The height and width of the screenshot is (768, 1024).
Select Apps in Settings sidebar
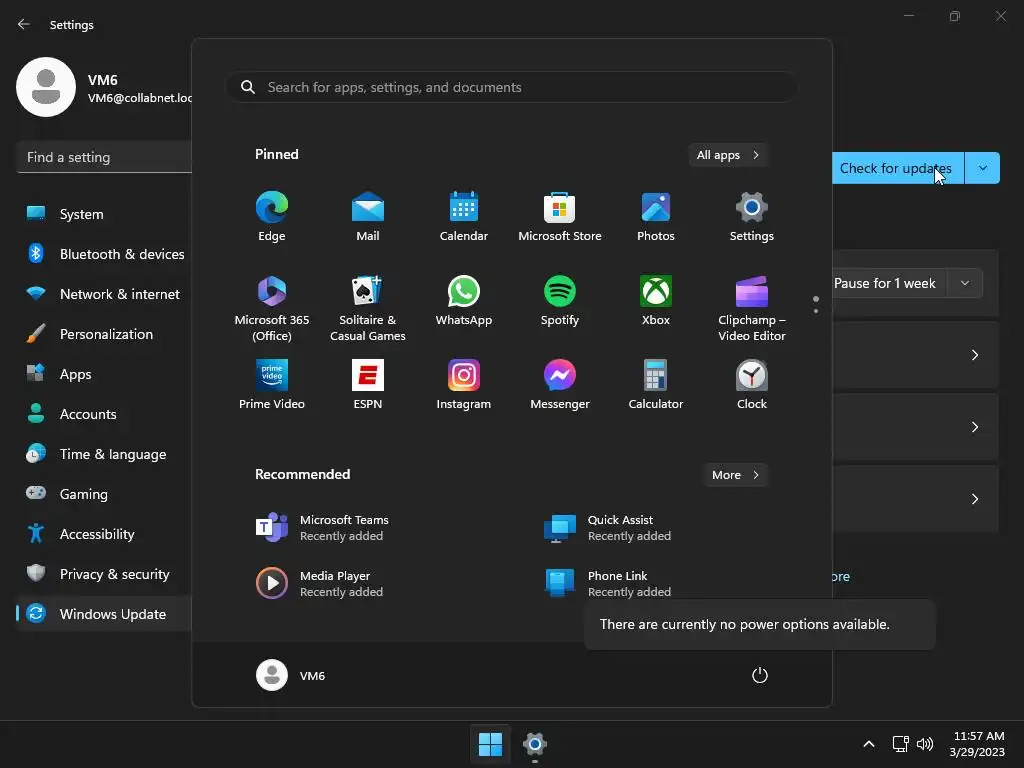(104, 374)
